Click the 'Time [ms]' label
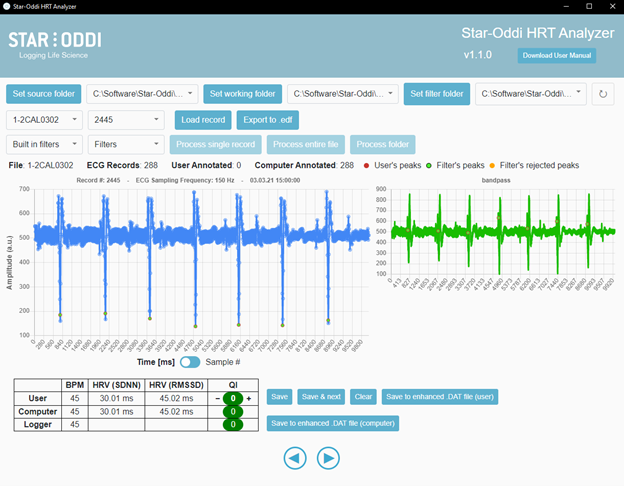 pos(156,362)
